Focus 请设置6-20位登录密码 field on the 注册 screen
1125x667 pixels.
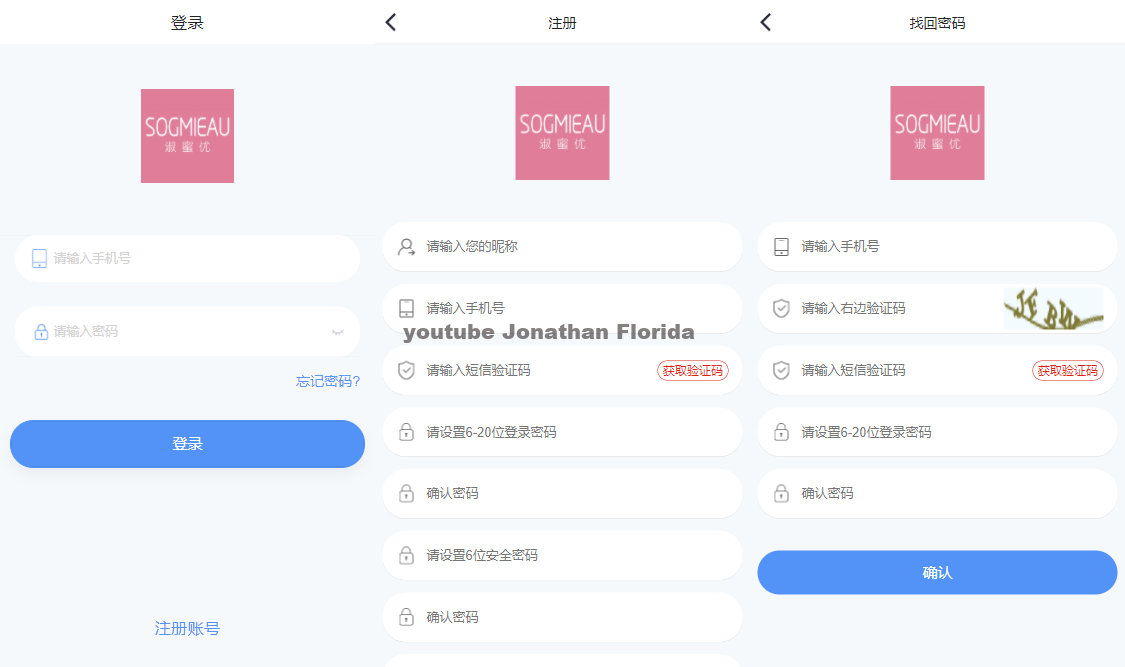click(x=562, y=432)
